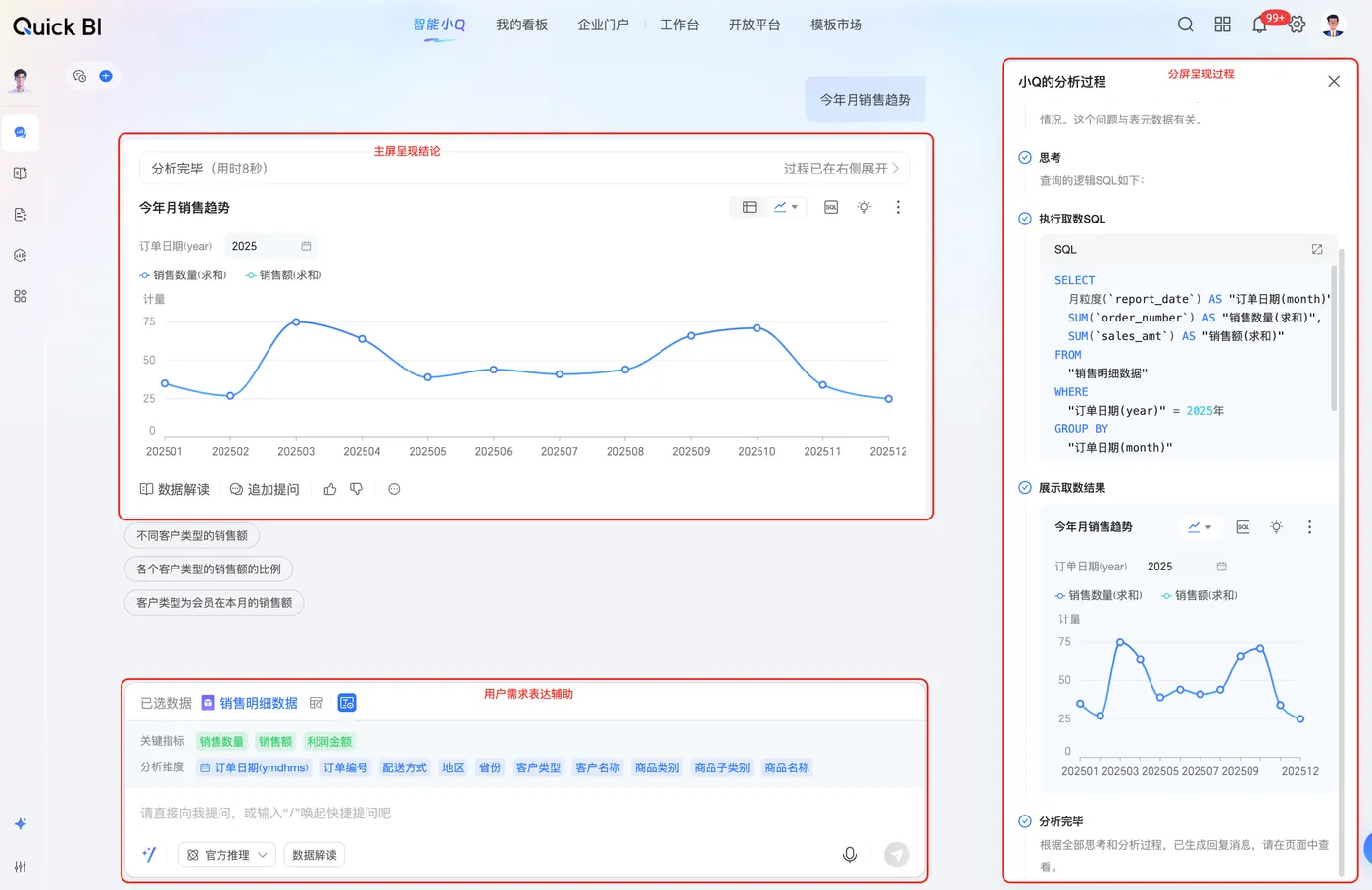Open three-dot menu in side panel result chart
This screenshot has height=890, width=1372.
tap(1309, 527)
